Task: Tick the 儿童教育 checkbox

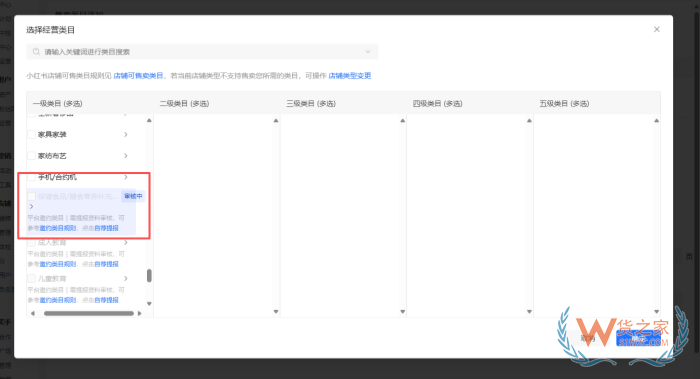Action: [x=31, y=279]
